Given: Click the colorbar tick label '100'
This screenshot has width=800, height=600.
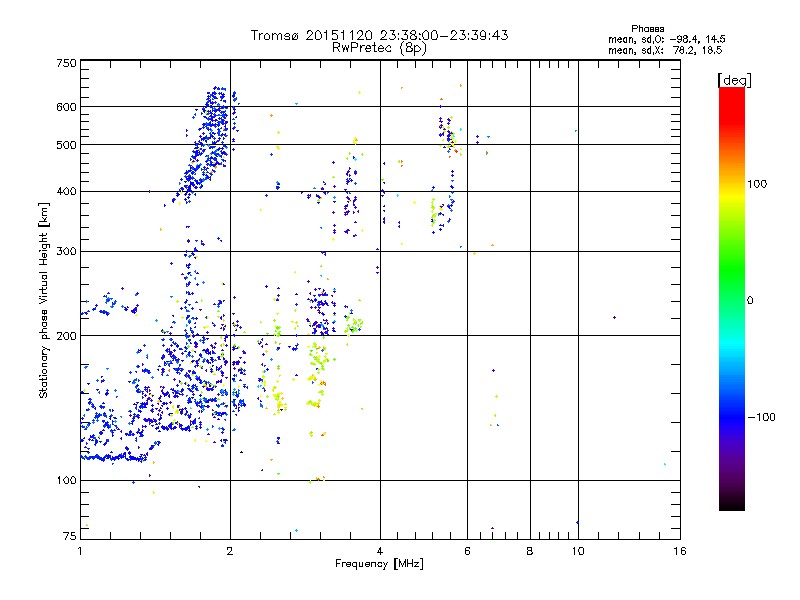Looking at the screenshot, I should pyautogui.click(x=757, y=184).
